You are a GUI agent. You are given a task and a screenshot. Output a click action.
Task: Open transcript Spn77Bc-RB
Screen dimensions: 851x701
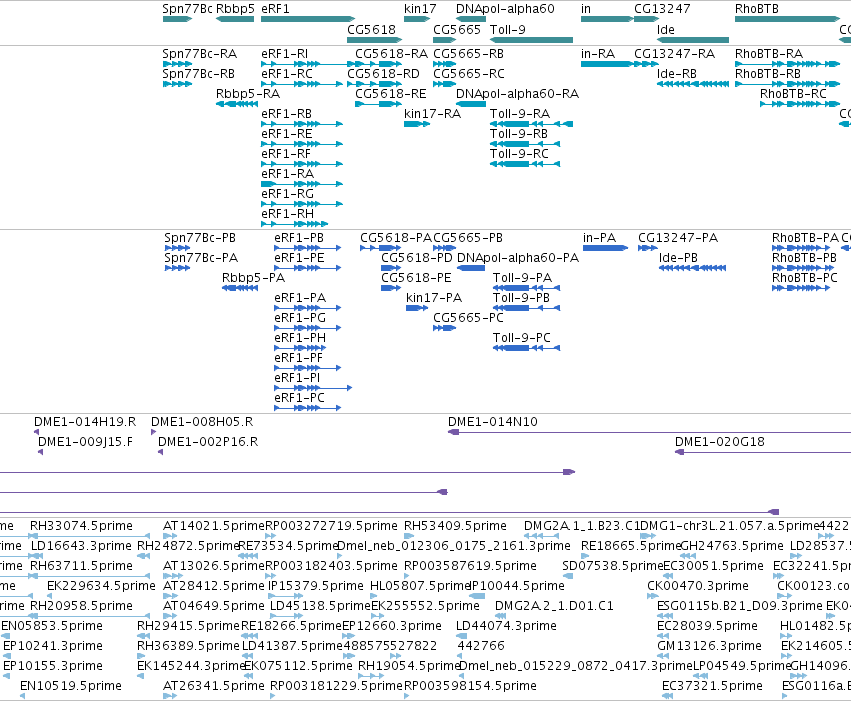[199, 74]
